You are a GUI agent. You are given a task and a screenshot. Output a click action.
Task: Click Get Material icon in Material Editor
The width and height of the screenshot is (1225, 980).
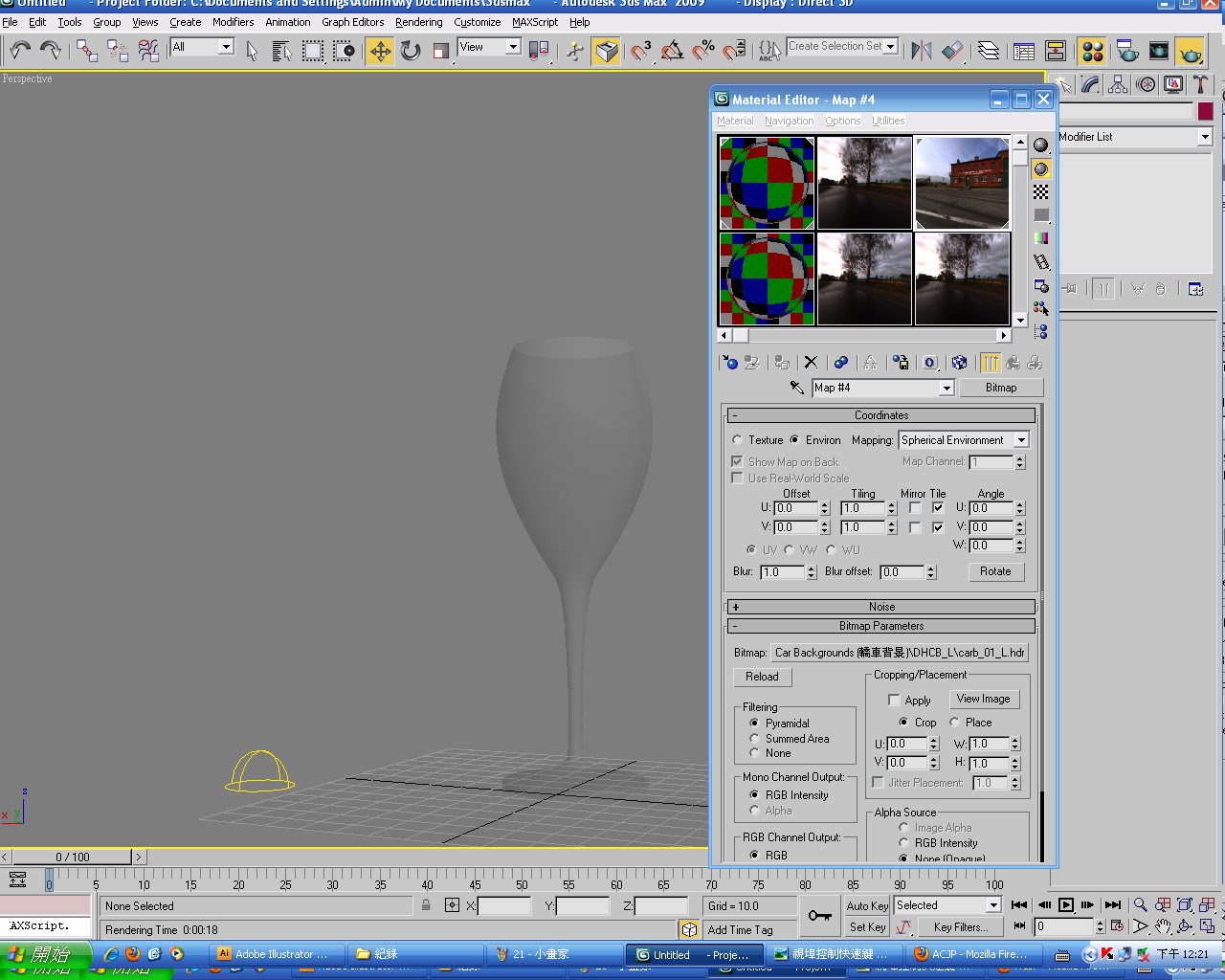(x=730, y=363)
